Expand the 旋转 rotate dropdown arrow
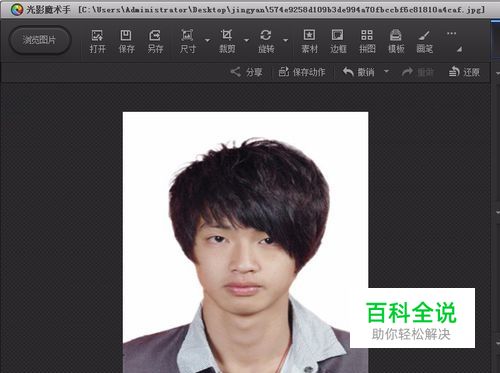 286,40
